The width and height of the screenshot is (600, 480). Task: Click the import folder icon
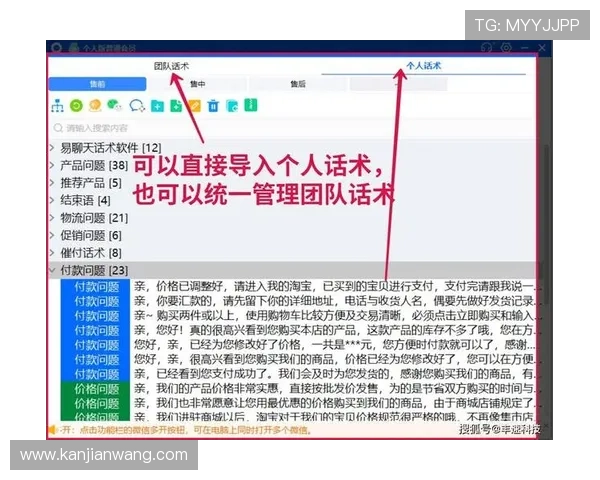(x=232, y=106)
